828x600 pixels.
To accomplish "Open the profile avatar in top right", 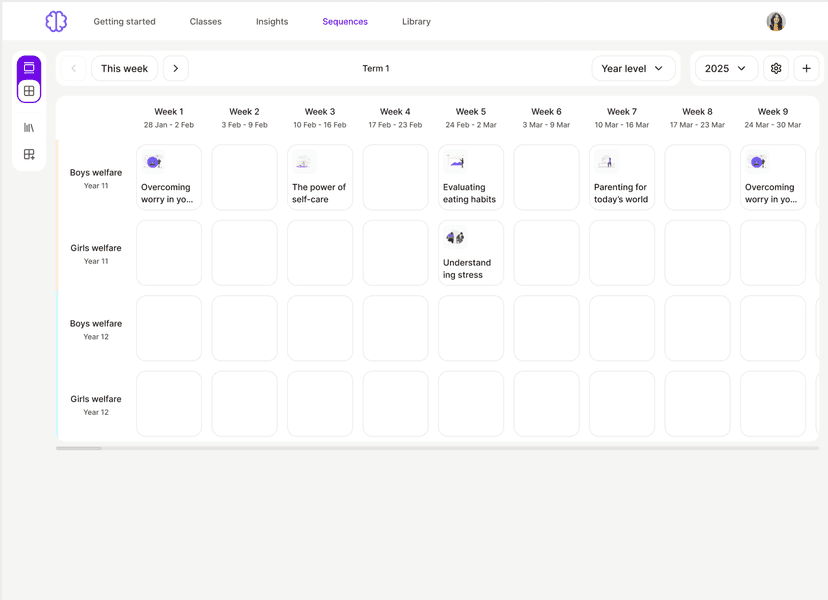I will click(775, 21).
